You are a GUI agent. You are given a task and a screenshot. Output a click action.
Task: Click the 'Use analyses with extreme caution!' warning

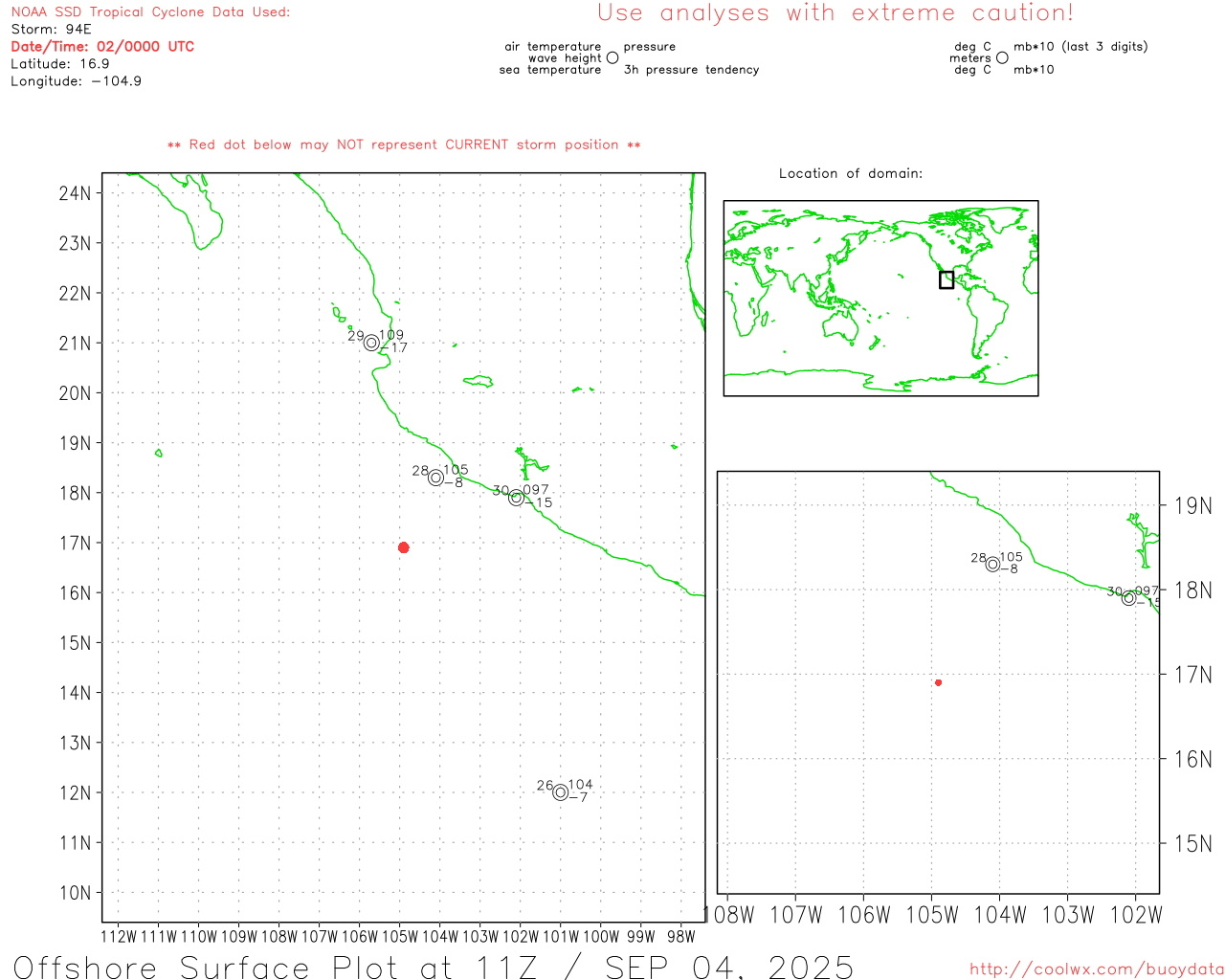tap(835, 13)
